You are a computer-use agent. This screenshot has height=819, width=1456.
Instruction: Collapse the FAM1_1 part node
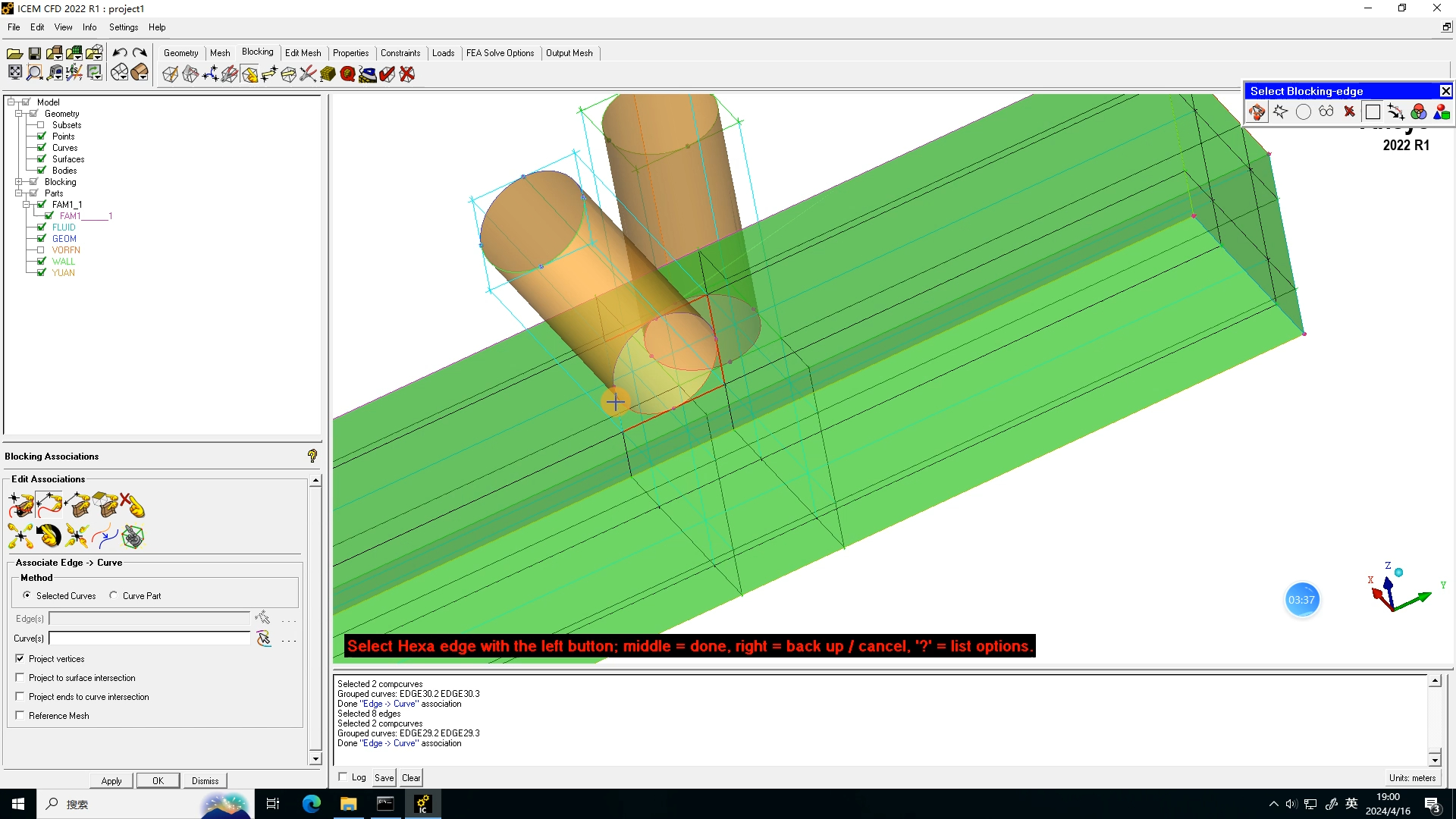pos(26,205)
